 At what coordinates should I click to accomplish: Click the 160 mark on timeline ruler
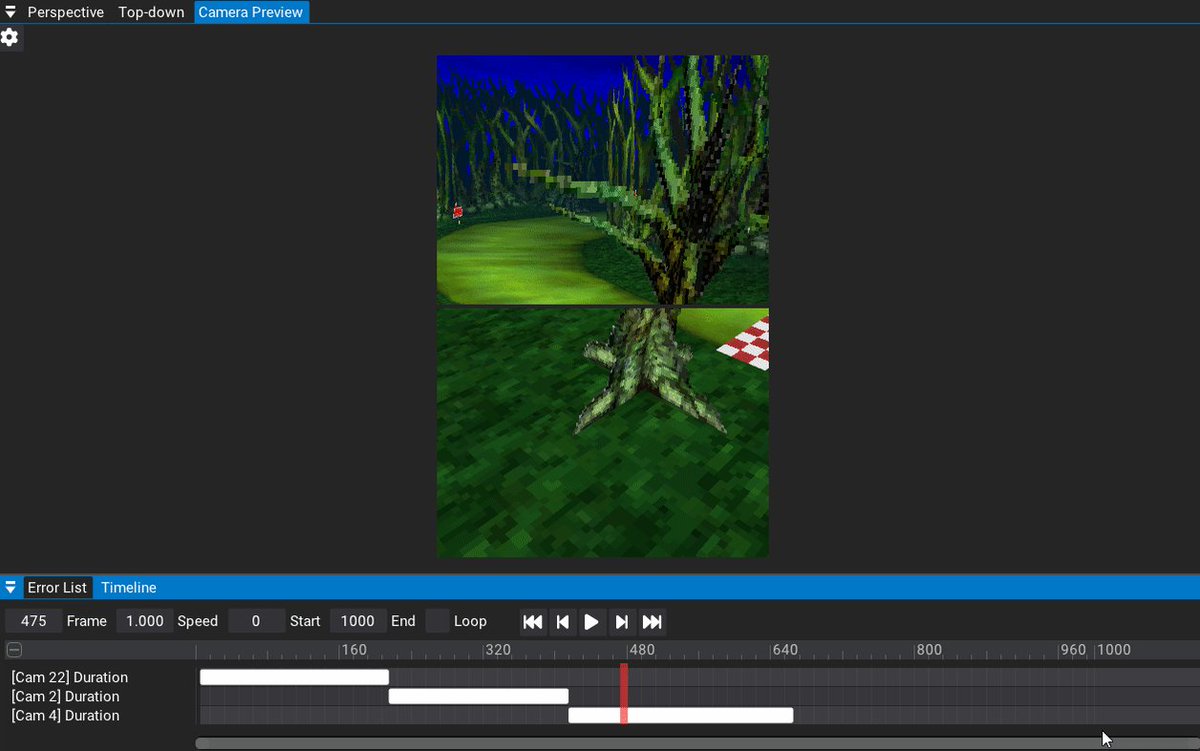coord(354,650)
